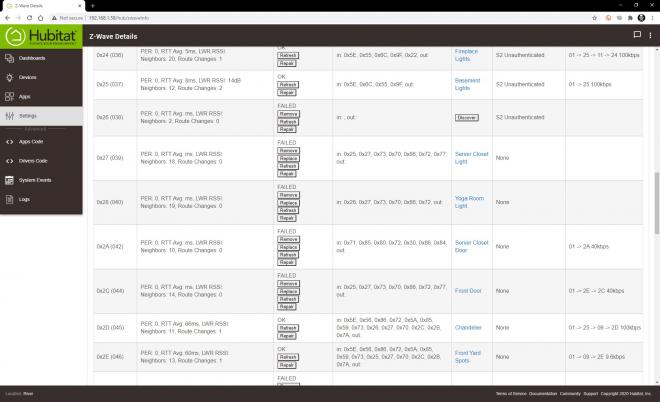This screenshot has height=402, width=660.
Task: Click Repair for node 0x2C (044)
Action: coord(287,307)
